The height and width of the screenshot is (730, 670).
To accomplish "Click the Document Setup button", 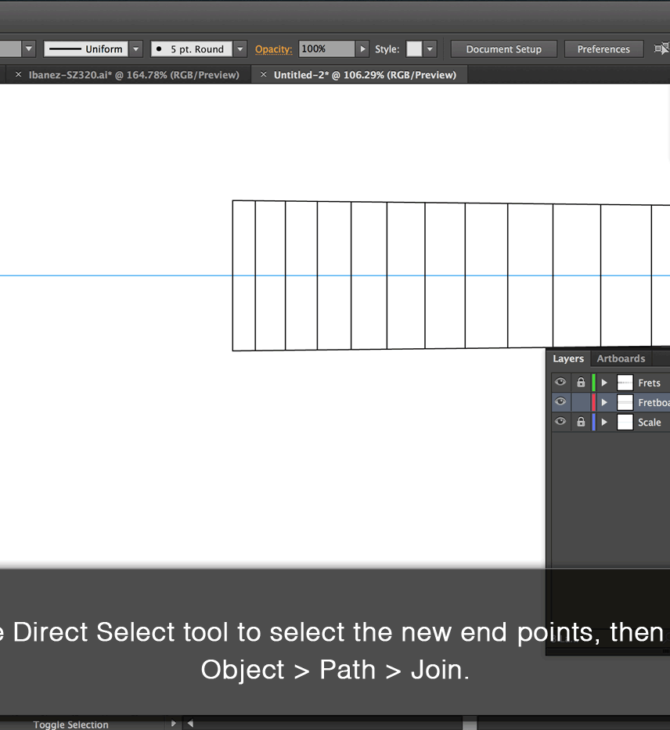I will pyautogui.click(x=503, y=49).
